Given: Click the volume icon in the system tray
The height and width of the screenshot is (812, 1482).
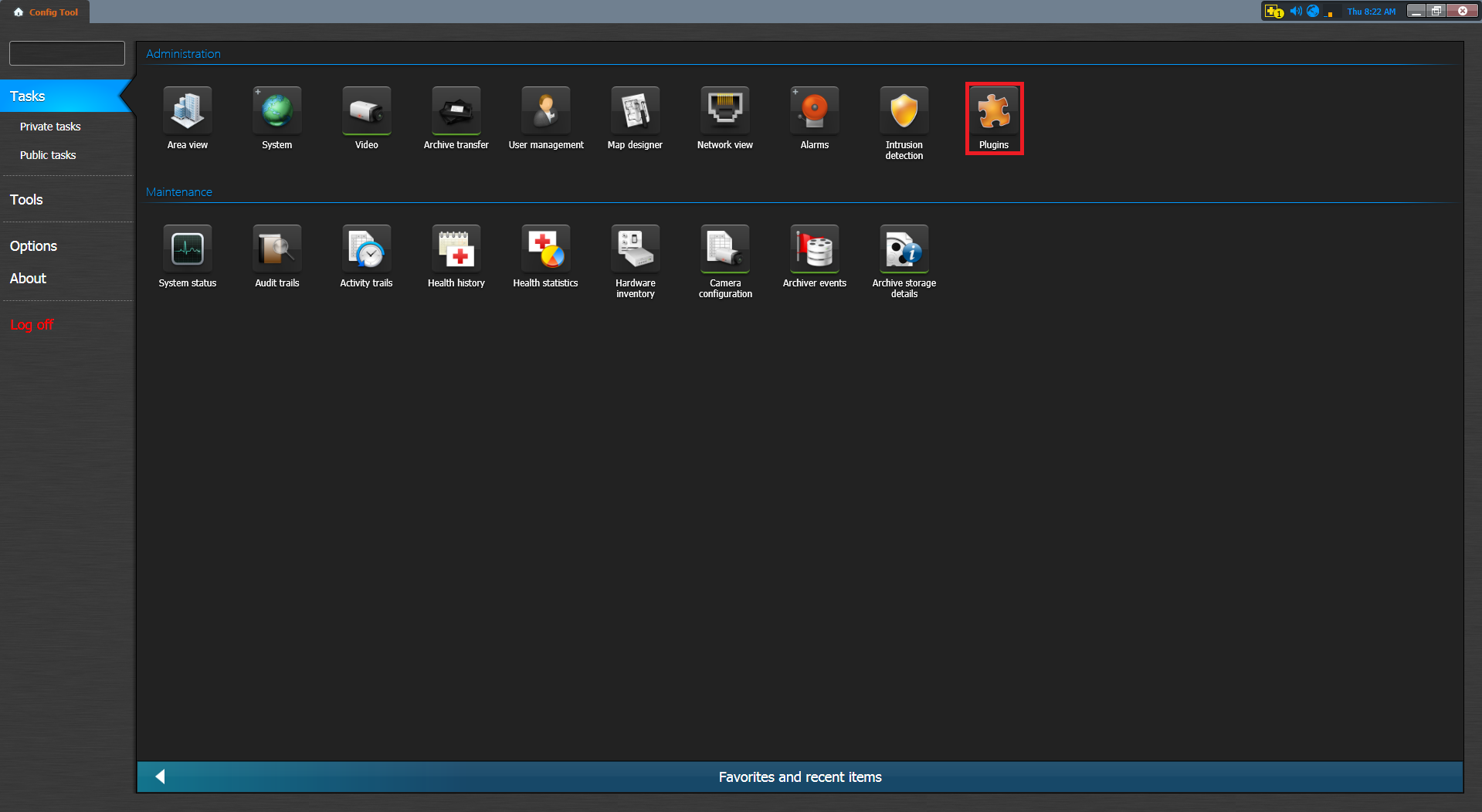Looking at the screenshot, I should (x=1295, y=12).
